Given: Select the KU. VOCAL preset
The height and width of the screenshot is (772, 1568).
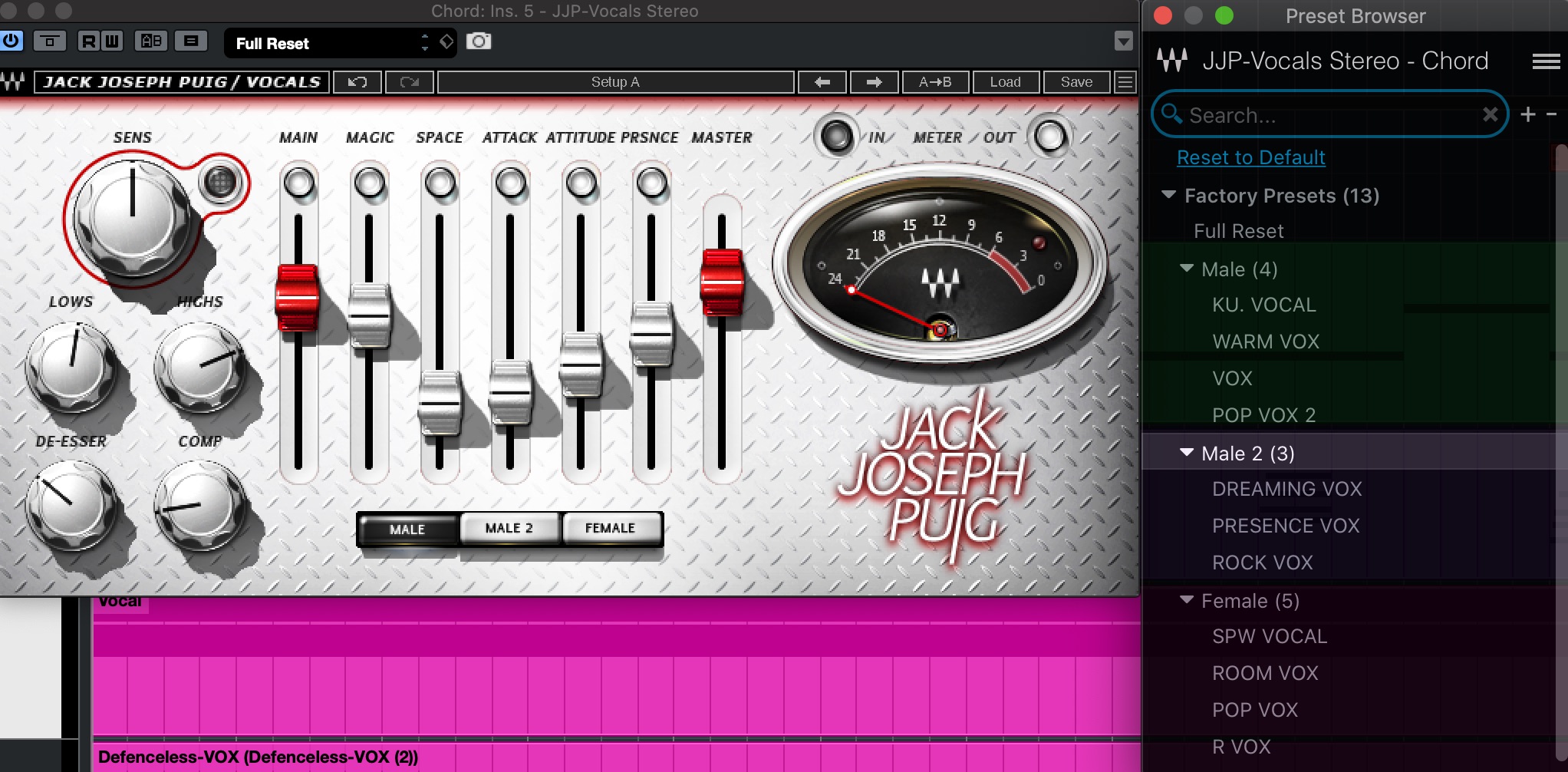Looking at the screenshot, I should point(1264,305).
